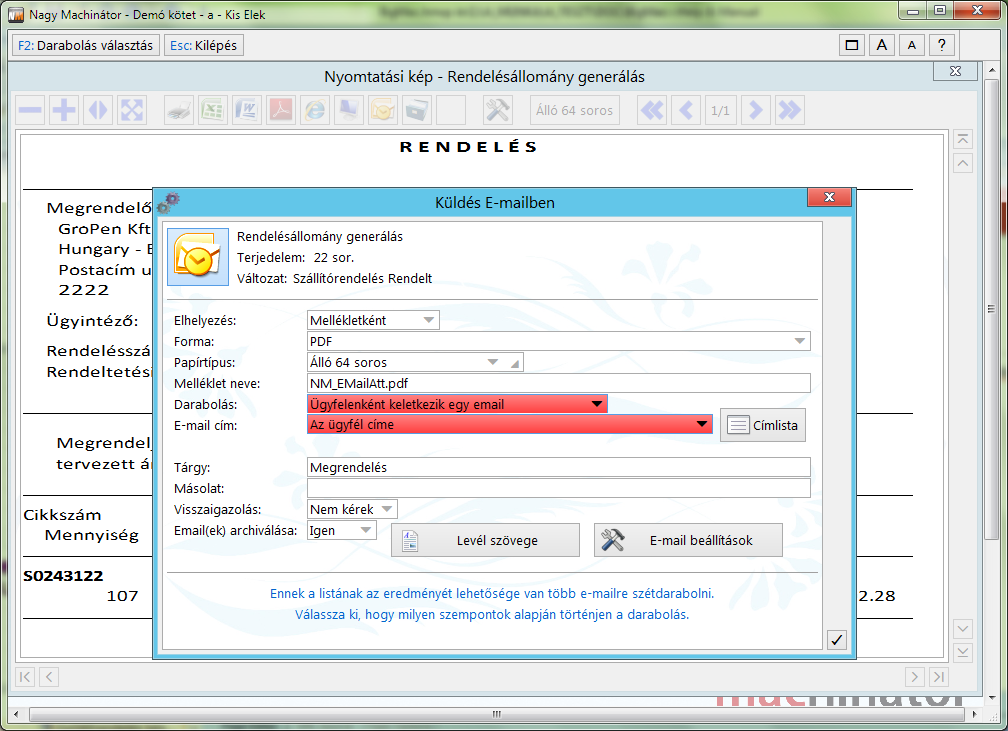The height and width of the screenshot is (731, 1008).
Task: Click the printer icon in preview toolbar
Action: coord(179,110)
